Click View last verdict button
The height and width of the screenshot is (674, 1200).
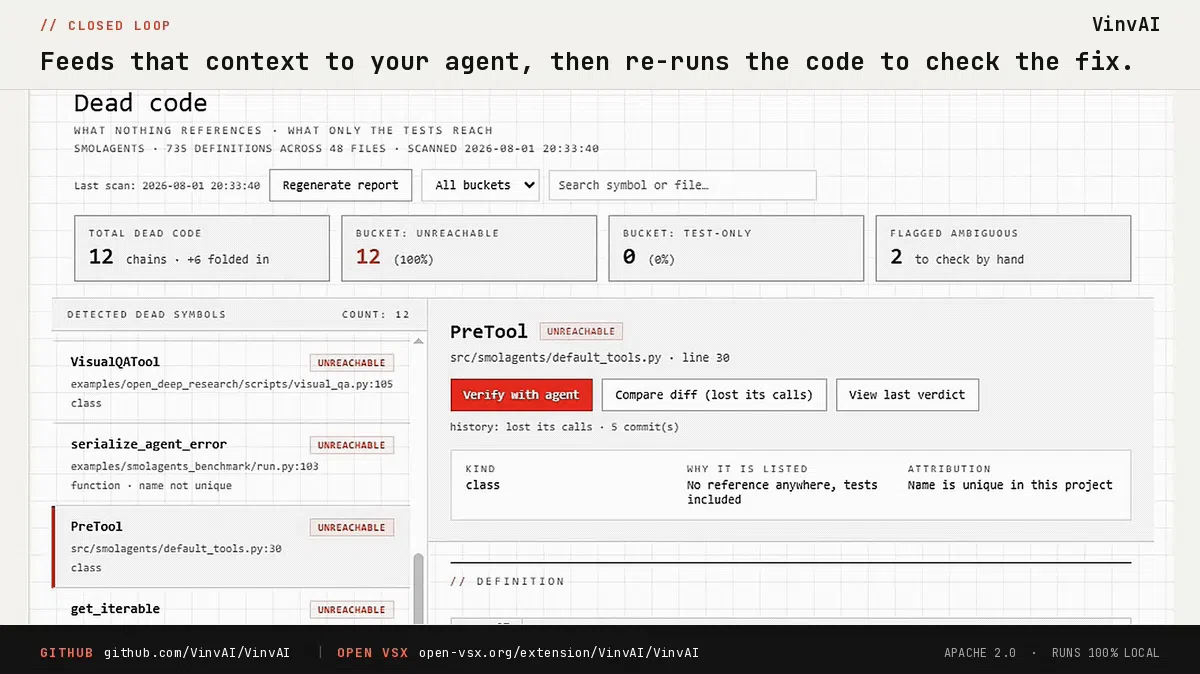(907, 395)
